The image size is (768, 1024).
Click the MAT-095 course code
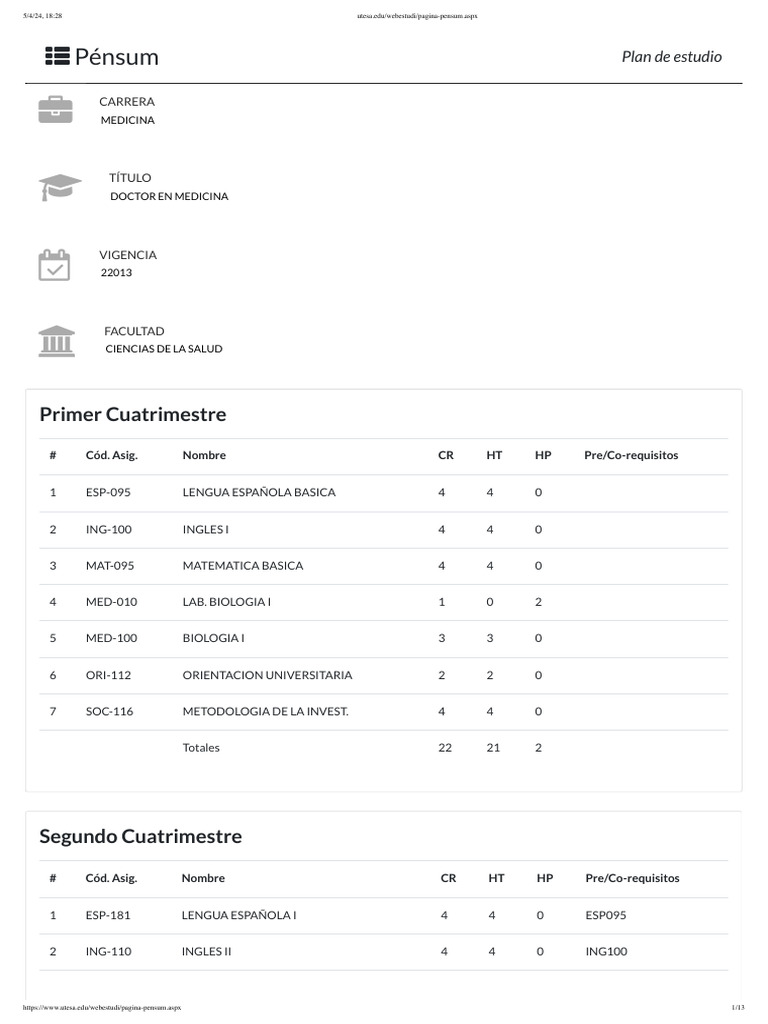(110, 565)
